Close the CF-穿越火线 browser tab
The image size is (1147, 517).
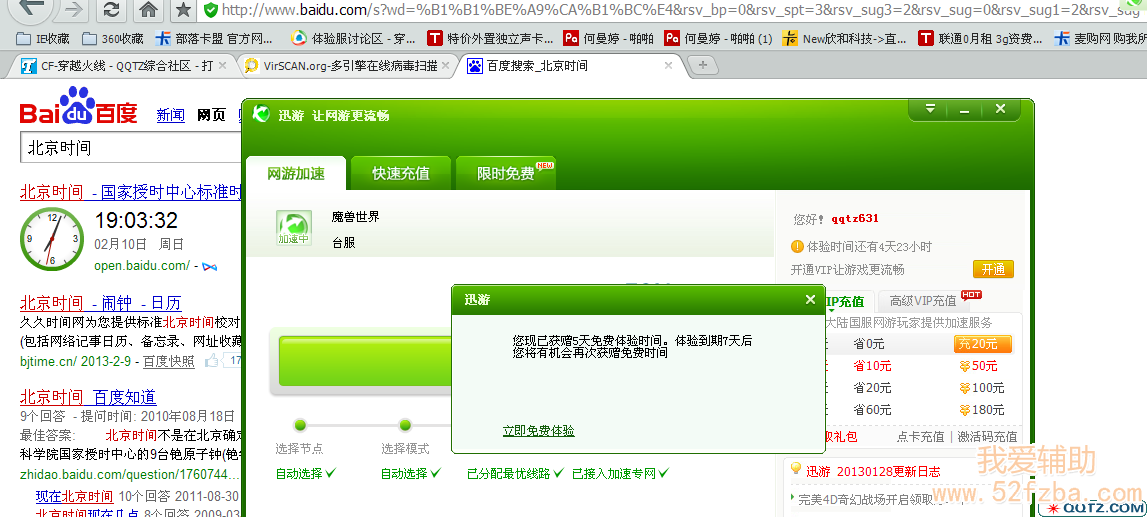(x=223, y=66)
